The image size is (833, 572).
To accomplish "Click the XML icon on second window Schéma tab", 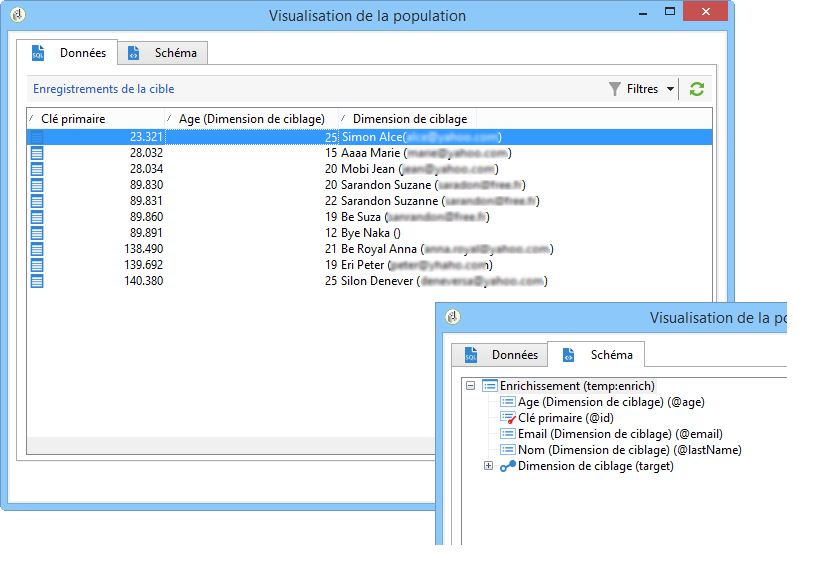I will pyautogui.click(x=568, y=354).
